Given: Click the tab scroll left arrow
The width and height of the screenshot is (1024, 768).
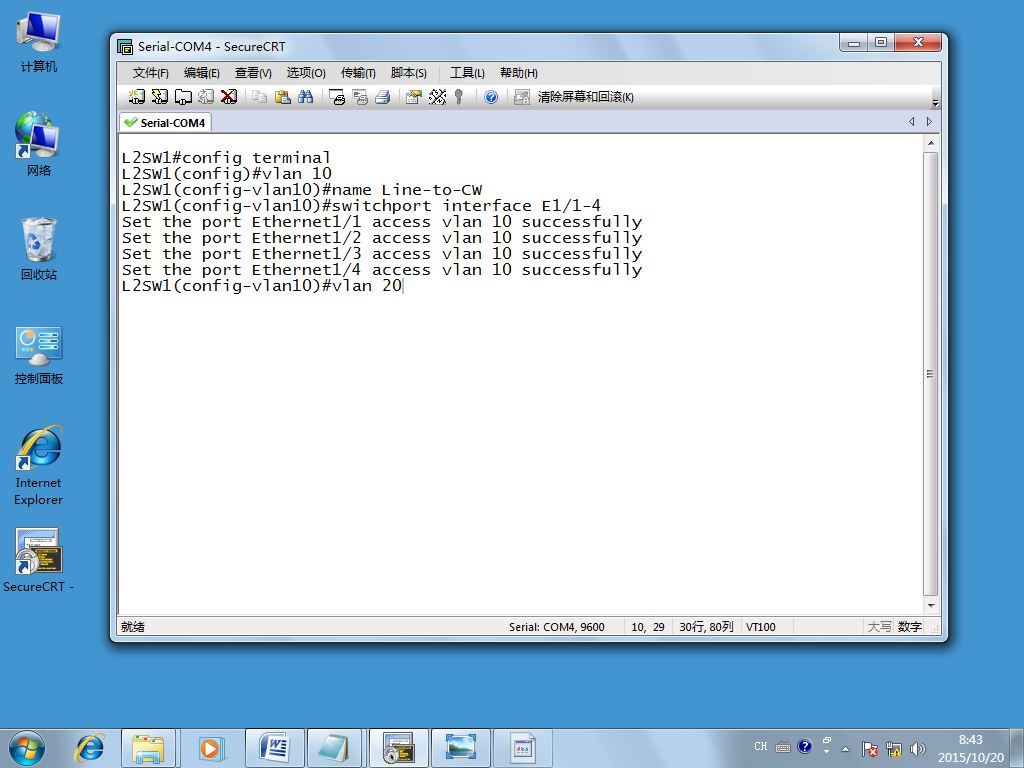Looking at the screenshot, I should coord(912,121).
